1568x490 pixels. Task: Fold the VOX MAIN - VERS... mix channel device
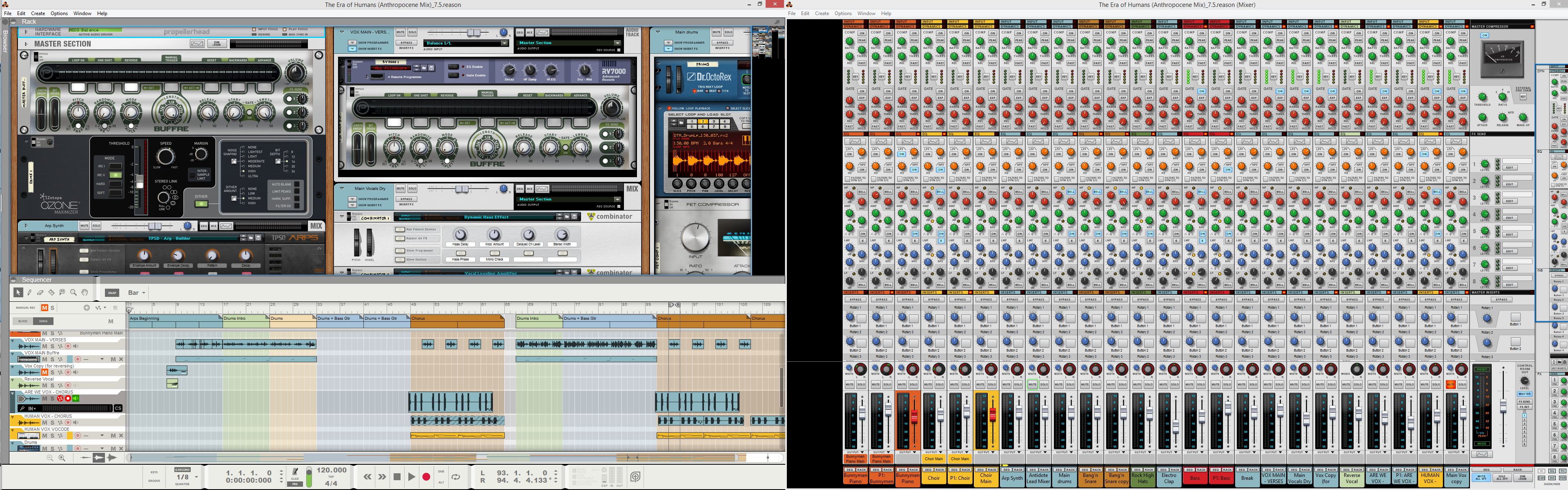click(341, 32)
